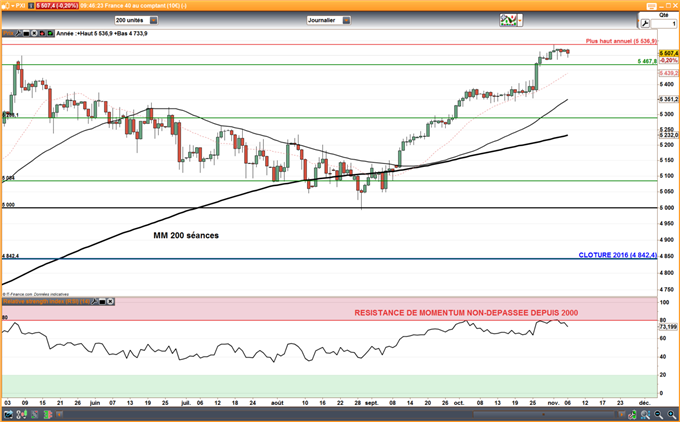Click the Qte quantity input field
This screenshot has height=422, width=680.
(x=664, y=23)
